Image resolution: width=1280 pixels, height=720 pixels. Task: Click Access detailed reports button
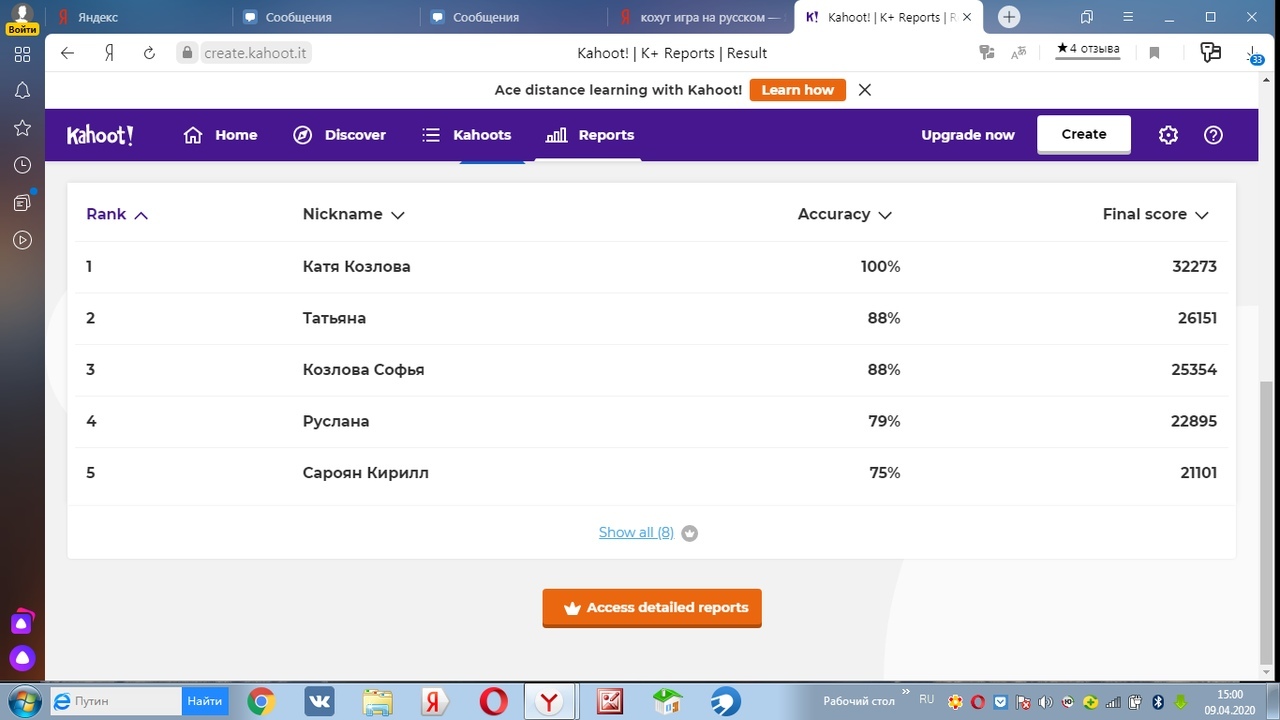(652, 607)
